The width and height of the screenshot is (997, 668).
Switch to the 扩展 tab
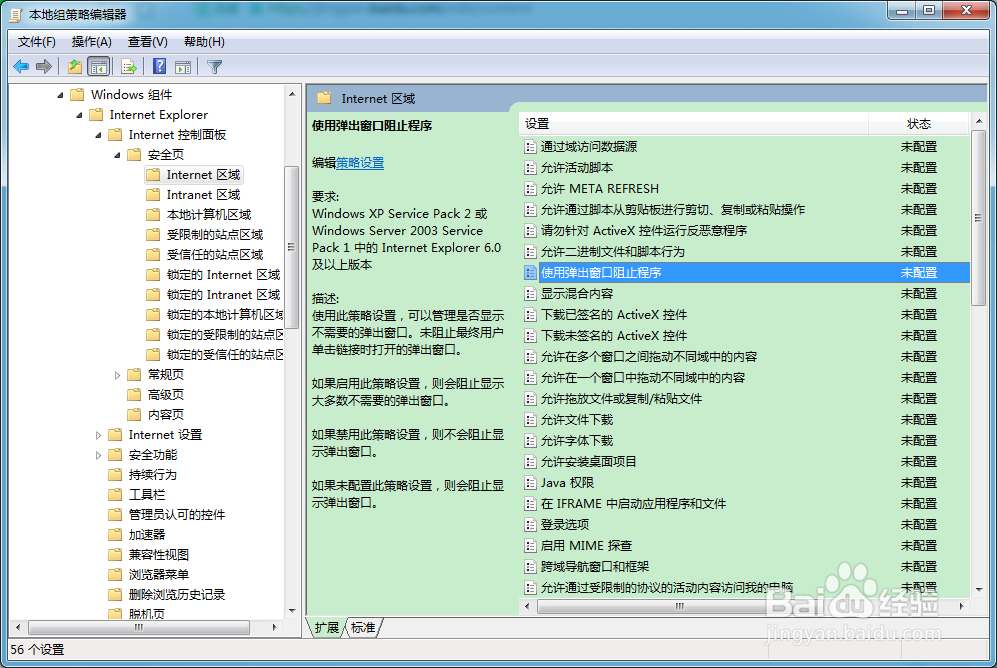pos(326,628)
